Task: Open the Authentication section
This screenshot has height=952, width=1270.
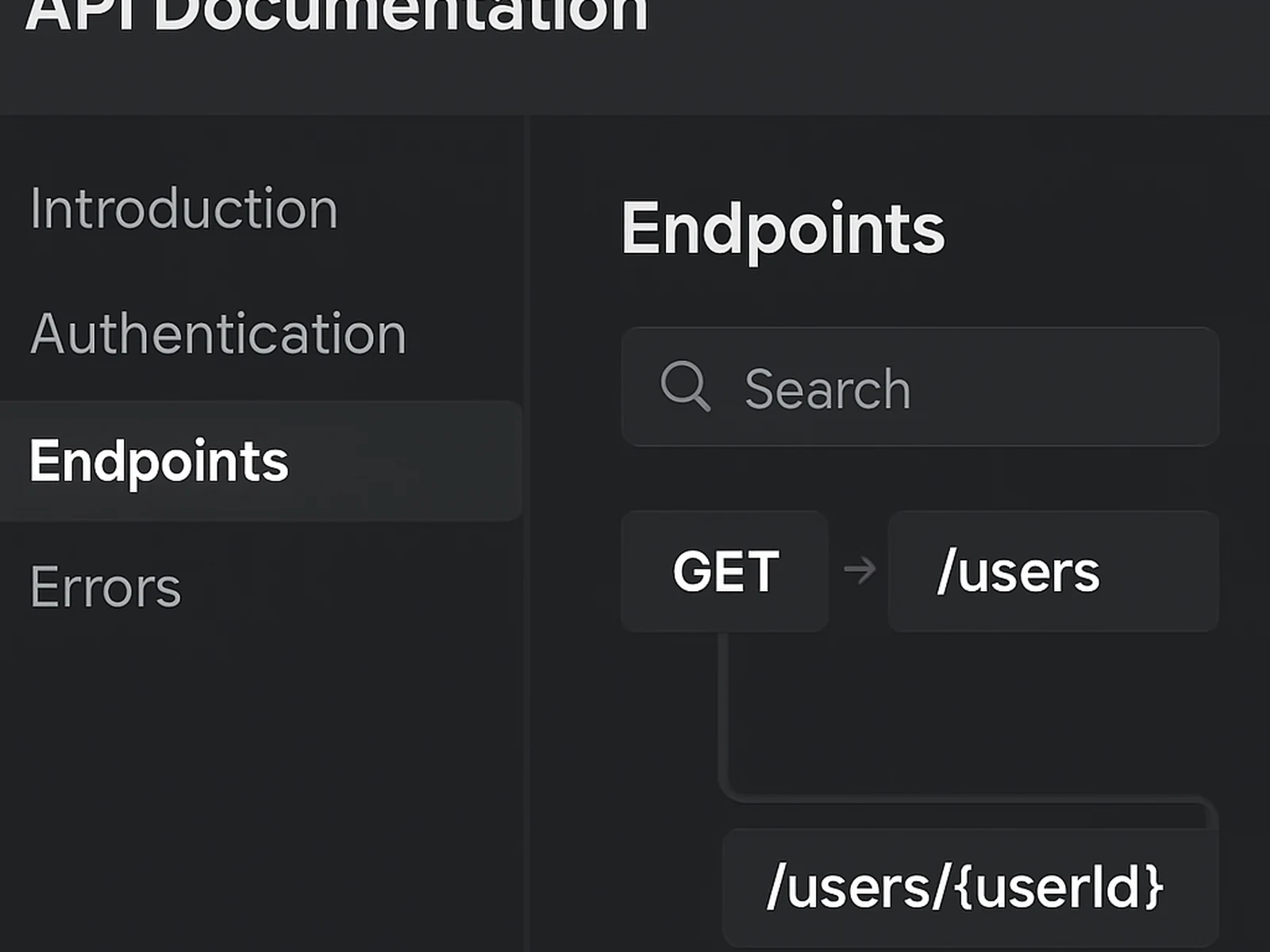Action: [217, 333]
